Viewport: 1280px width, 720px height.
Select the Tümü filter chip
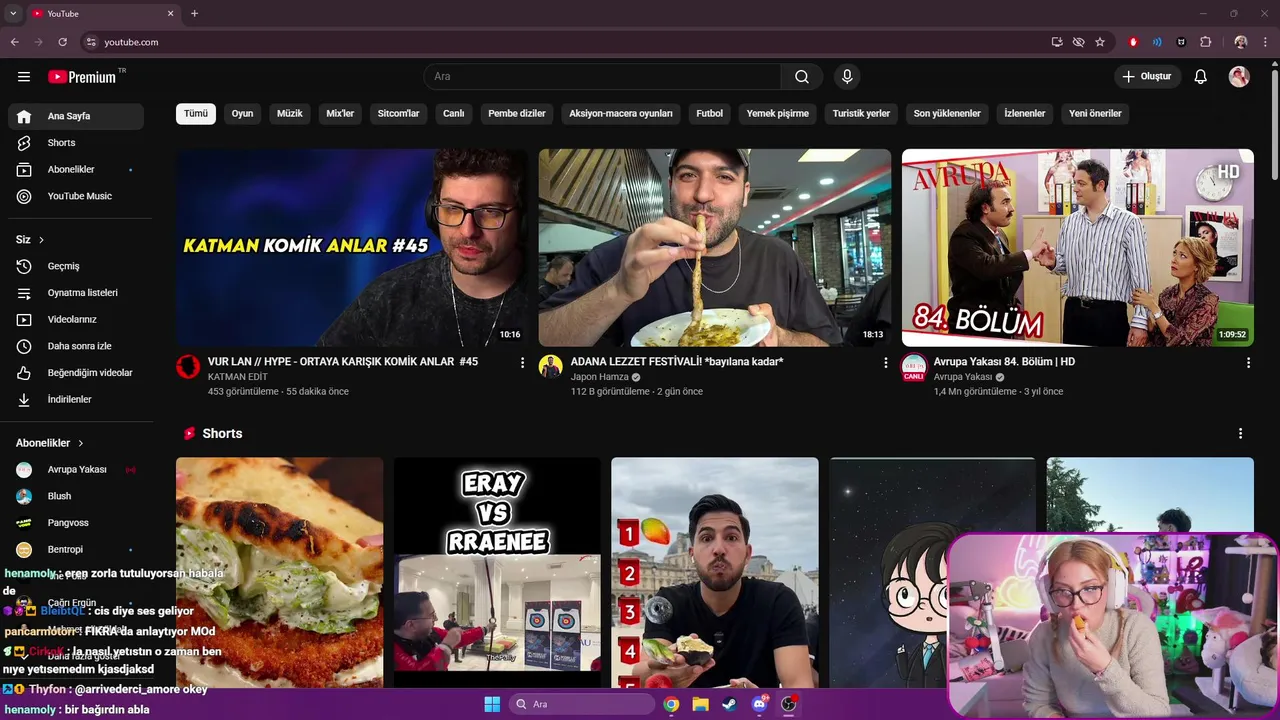tap(196, 114)
